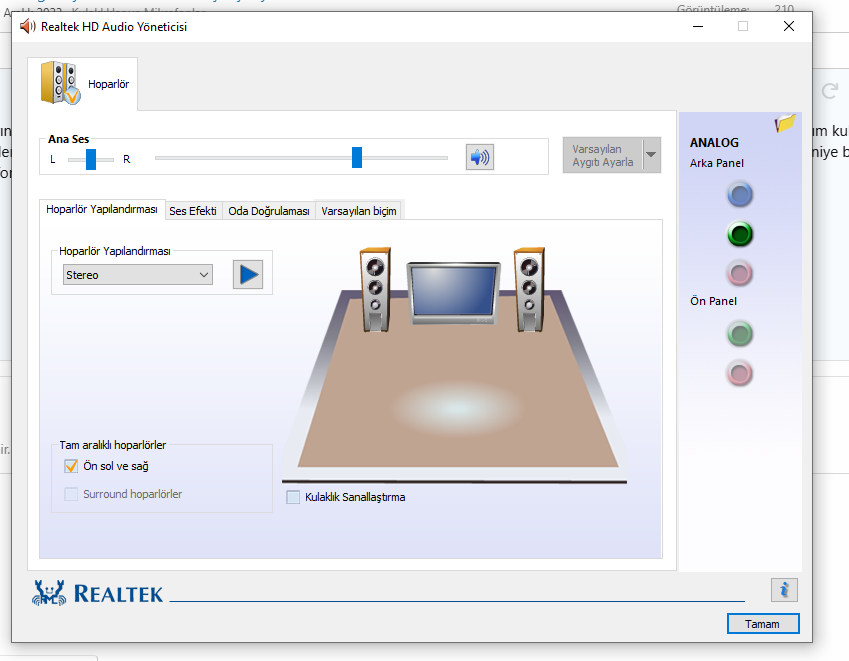Click the right speaker in the room
This screenshot has width=849, height=661.
(529, 289)
